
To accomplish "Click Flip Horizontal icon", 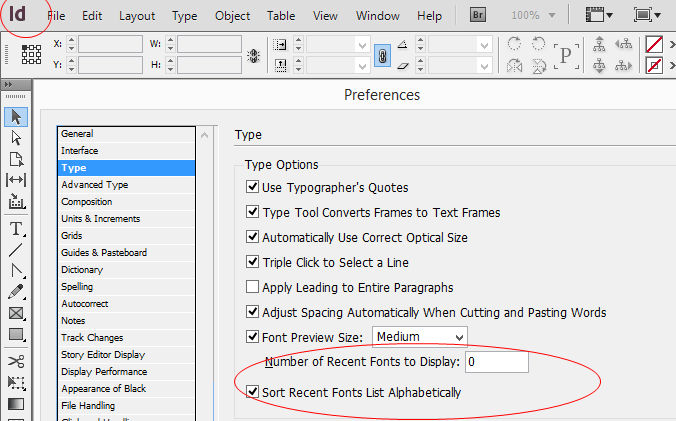I will coord(514,66).
